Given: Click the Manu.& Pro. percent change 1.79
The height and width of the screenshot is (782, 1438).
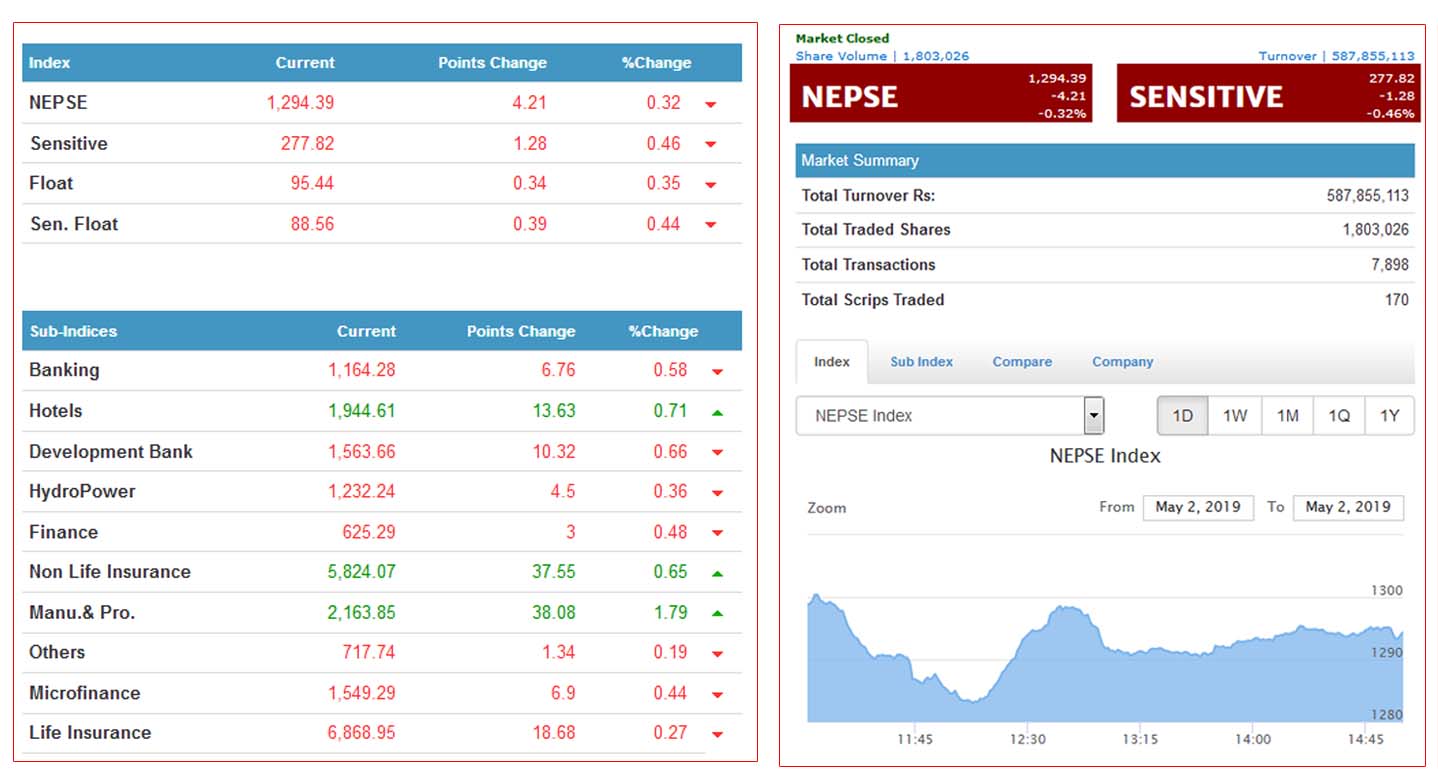Looking at the screenshot, I should pos(671,612).
